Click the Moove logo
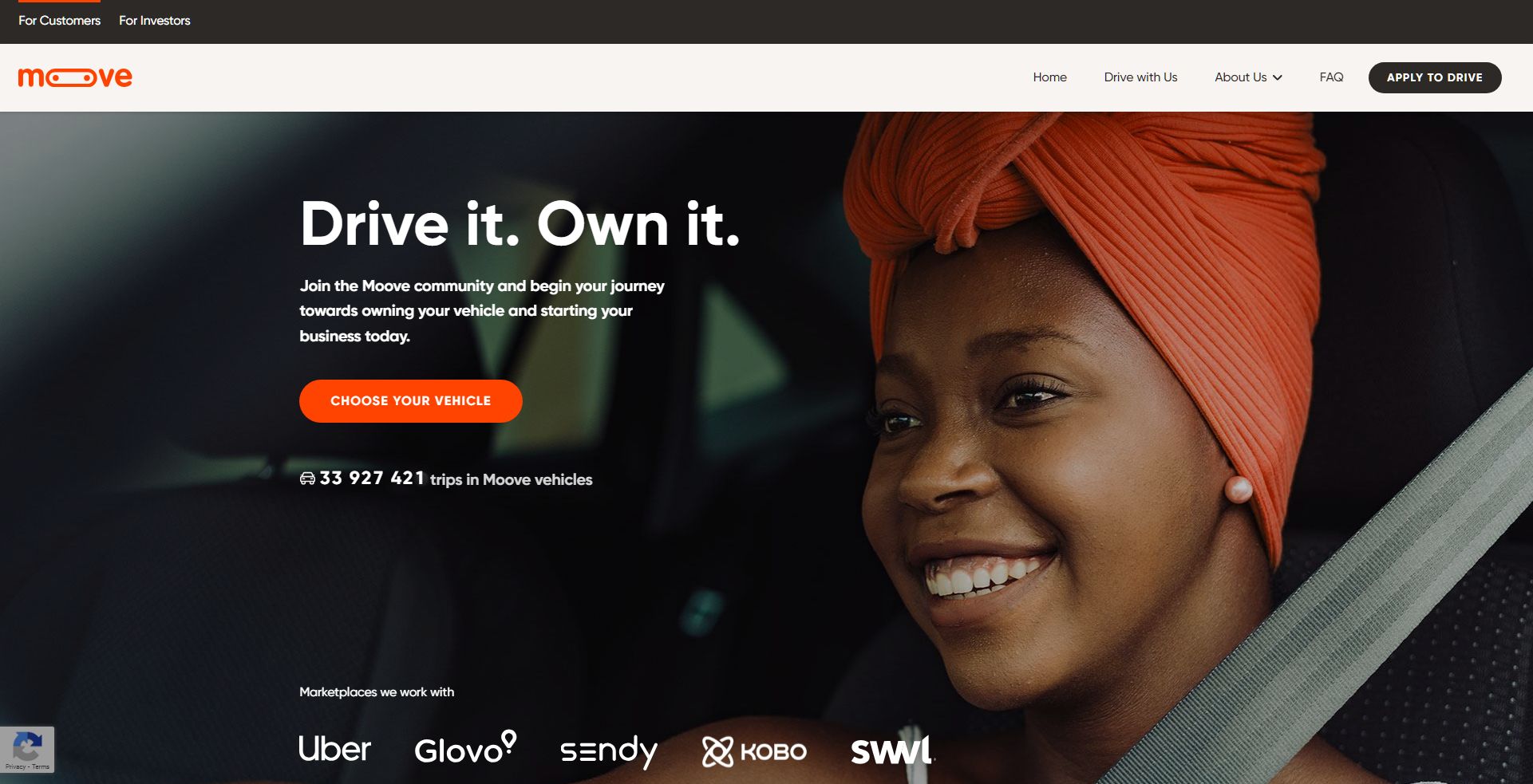This screenshot has height=784, width=1533. (75, 77)
